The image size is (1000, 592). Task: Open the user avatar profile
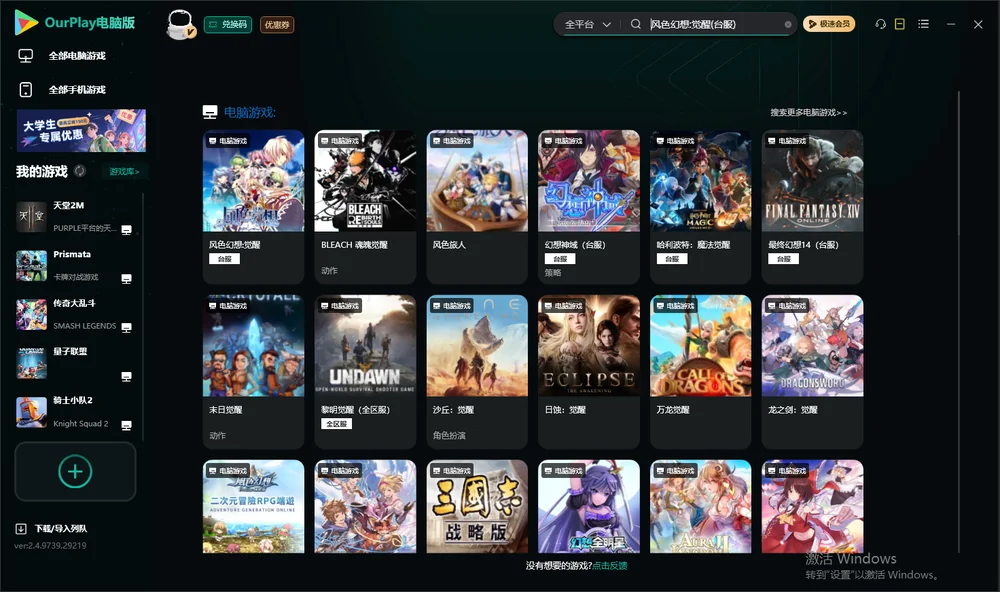tap(180, 24)
